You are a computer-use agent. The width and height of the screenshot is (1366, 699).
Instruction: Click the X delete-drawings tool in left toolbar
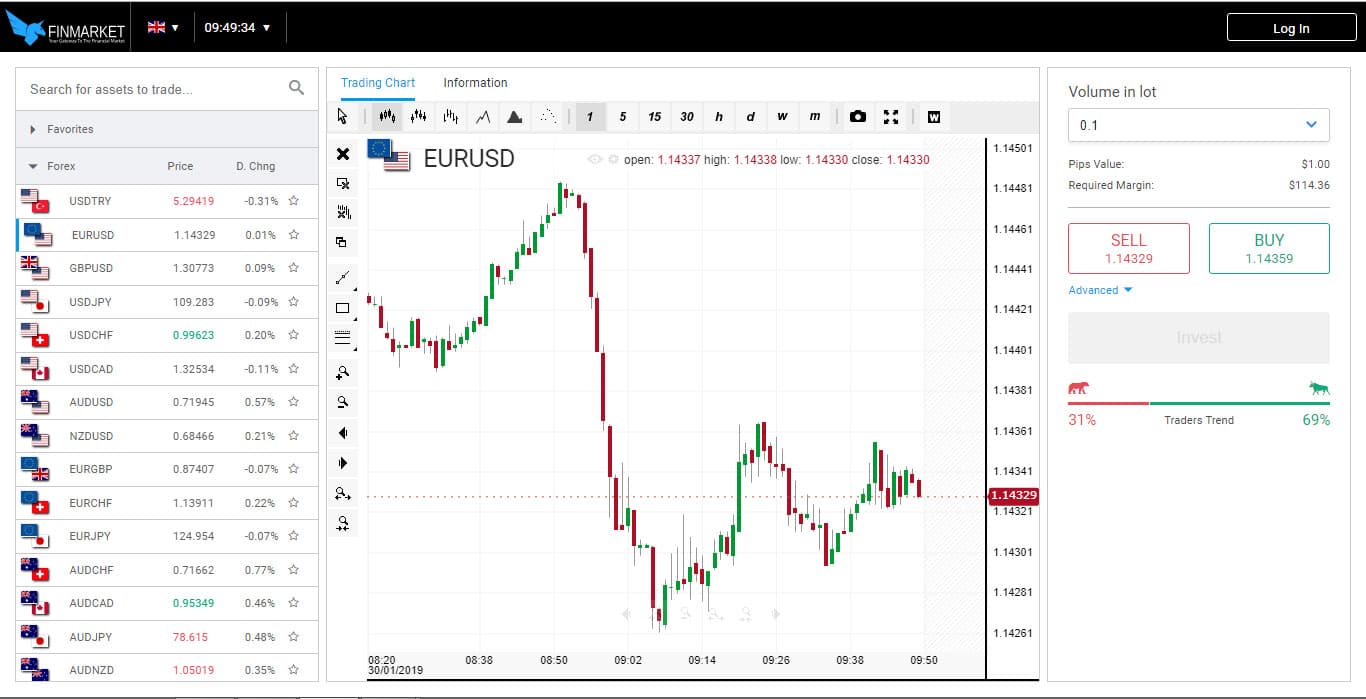coord(343,154)
